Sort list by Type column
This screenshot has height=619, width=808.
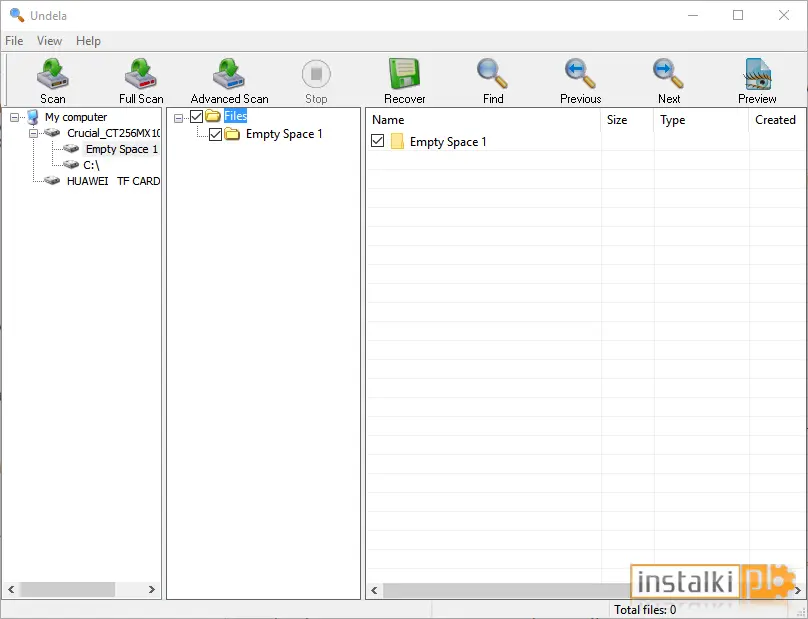(701, 120)
